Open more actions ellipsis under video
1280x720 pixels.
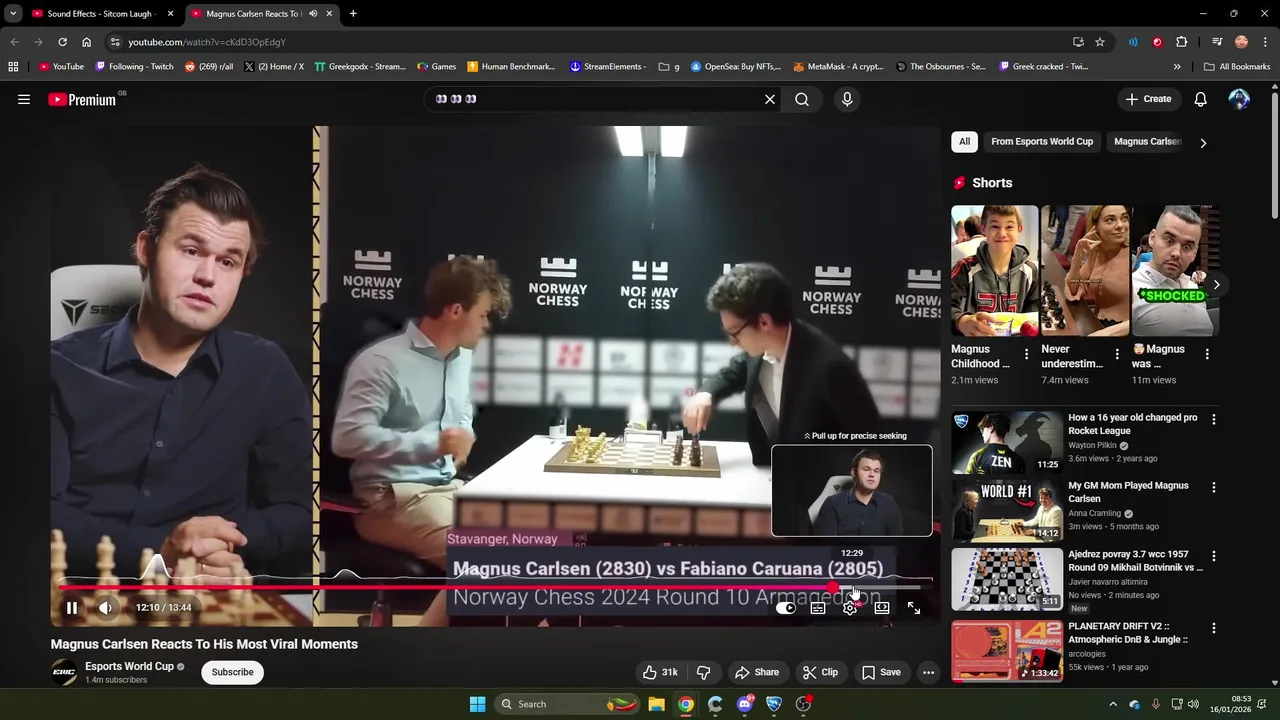[x=928, y=672]
